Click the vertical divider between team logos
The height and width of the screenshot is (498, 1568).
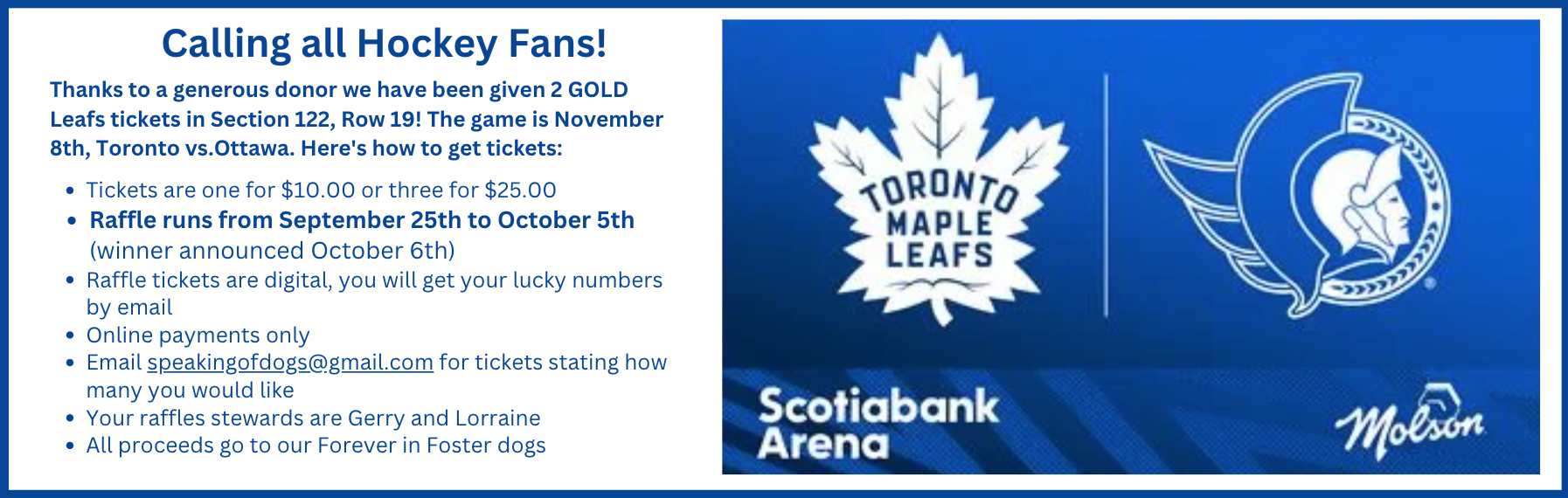pos(1106,195)
